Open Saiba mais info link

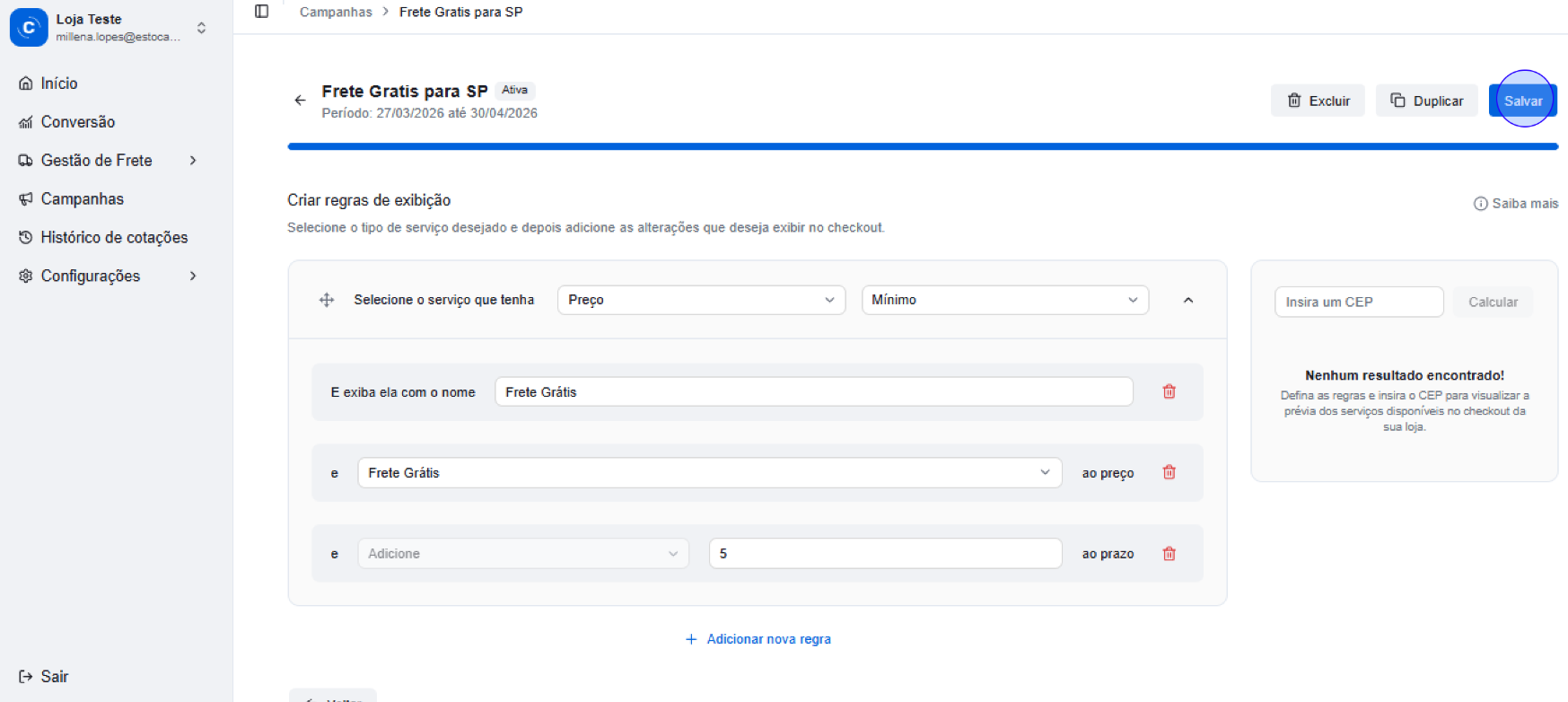click(1515, 204)
